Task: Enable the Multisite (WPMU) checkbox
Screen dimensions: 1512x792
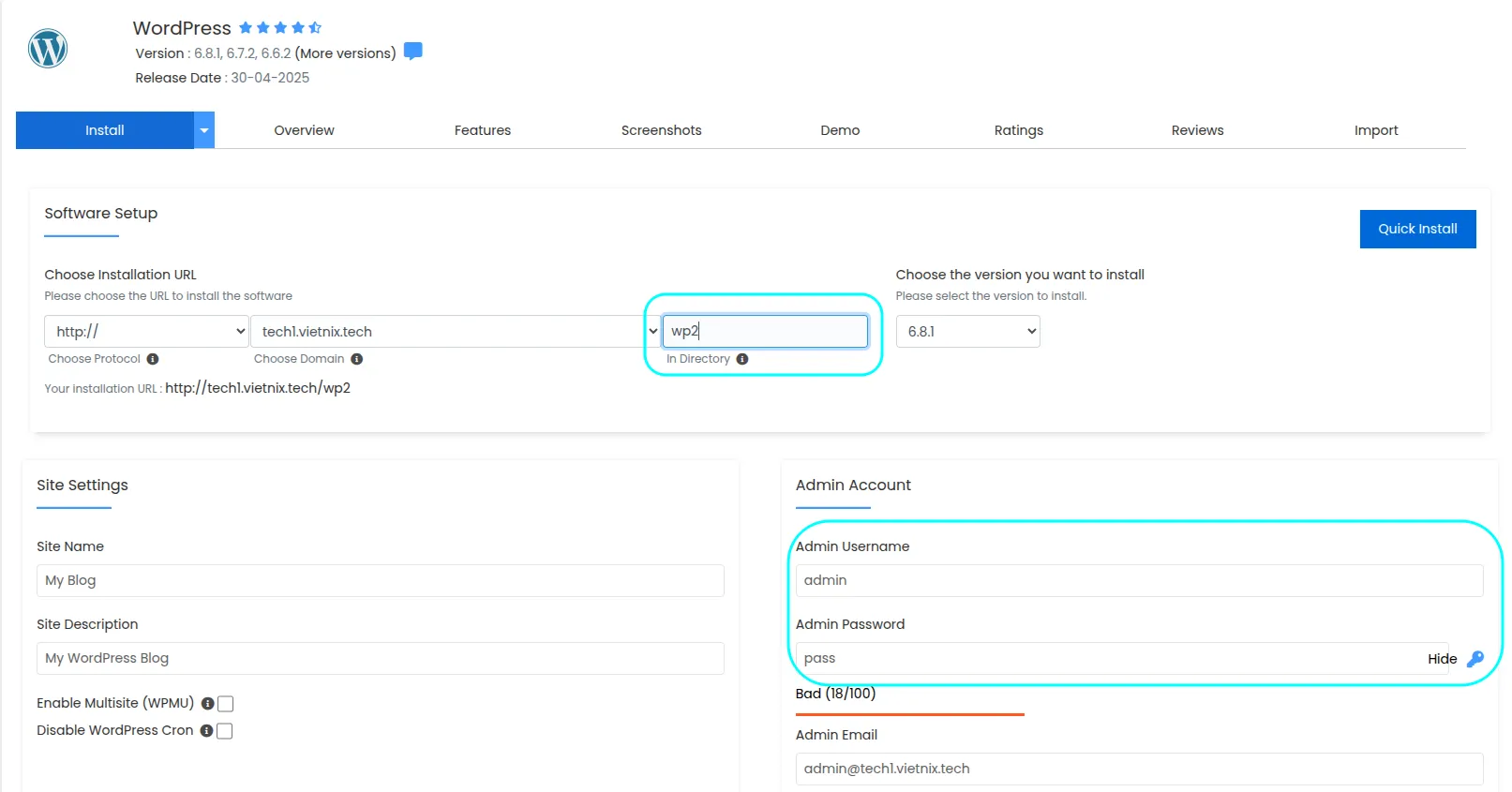Action: point(226,704)
